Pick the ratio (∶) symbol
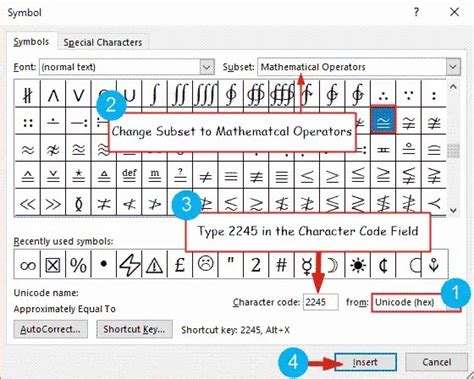The image size is (474, 379). 434,94
